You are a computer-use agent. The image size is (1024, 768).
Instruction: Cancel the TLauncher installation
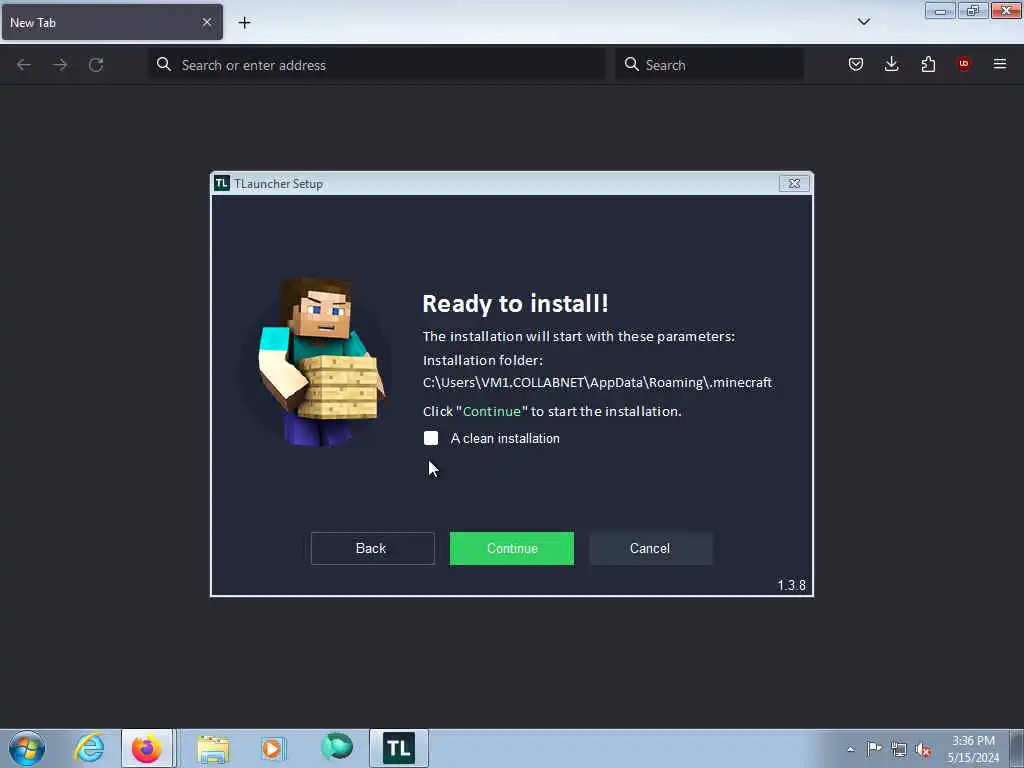(650, 549)
